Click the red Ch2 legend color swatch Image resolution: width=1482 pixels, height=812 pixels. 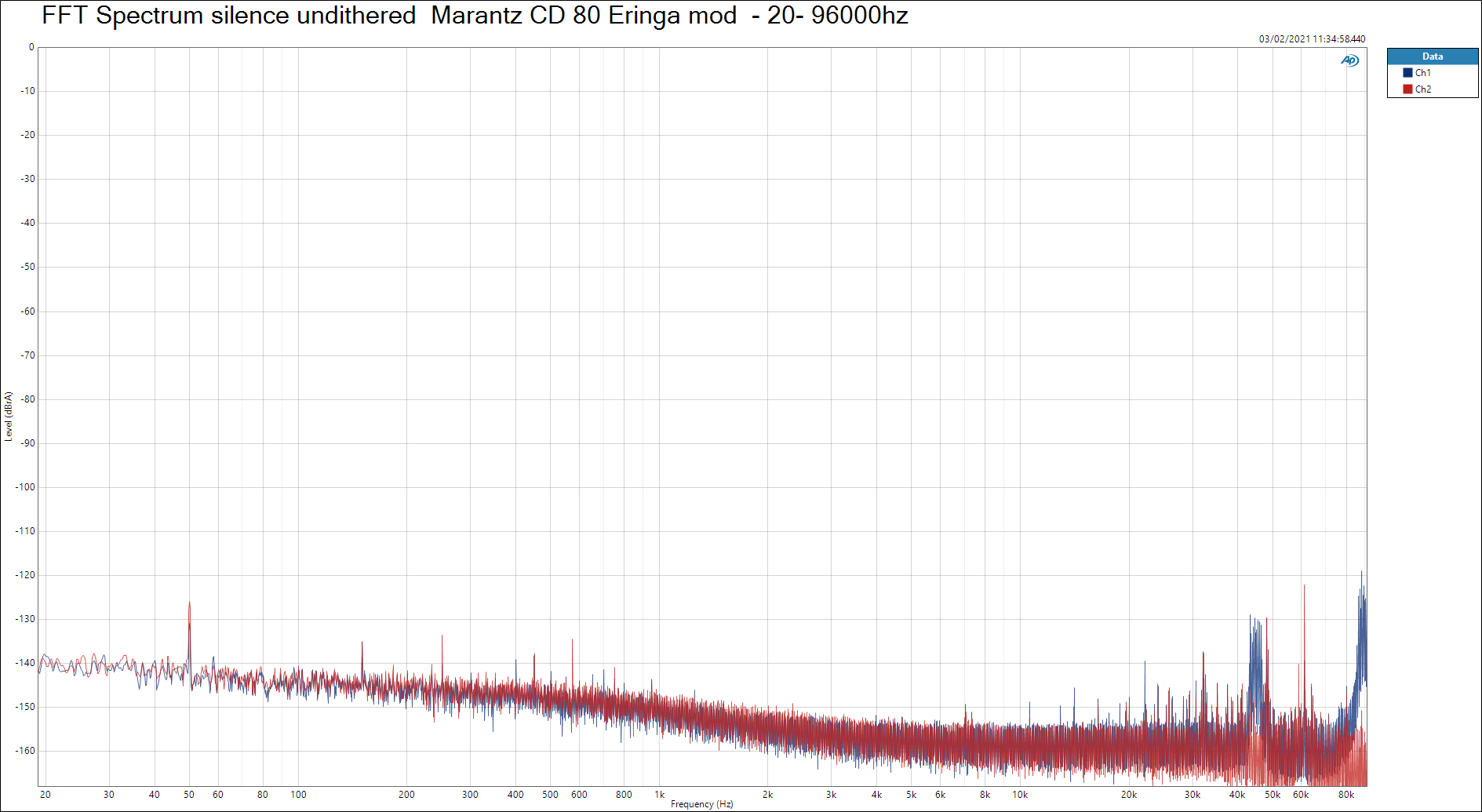pyautogui.click(x=1407, y=89)
